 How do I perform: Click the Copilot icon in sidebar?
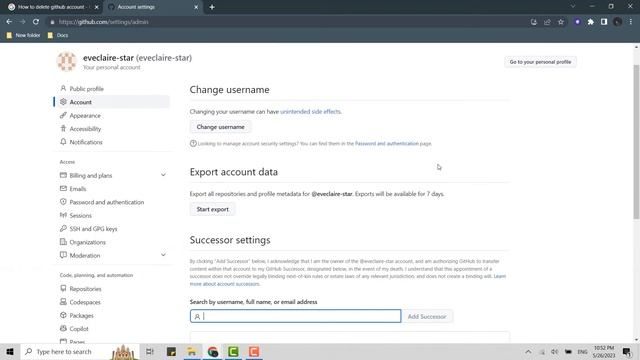pyautogui.click(x=63, y=328)
